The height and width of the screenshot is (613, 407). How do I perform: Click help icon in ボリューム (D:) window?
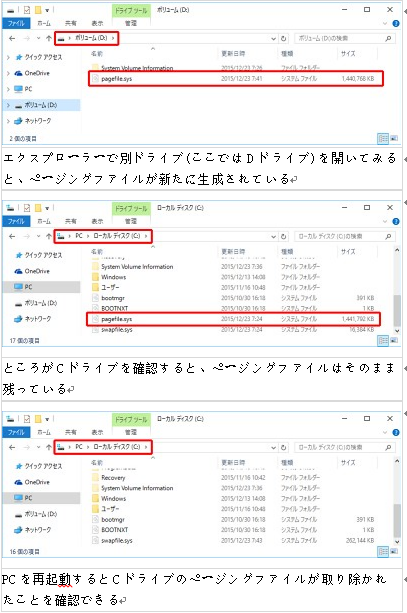click(396, 23)
